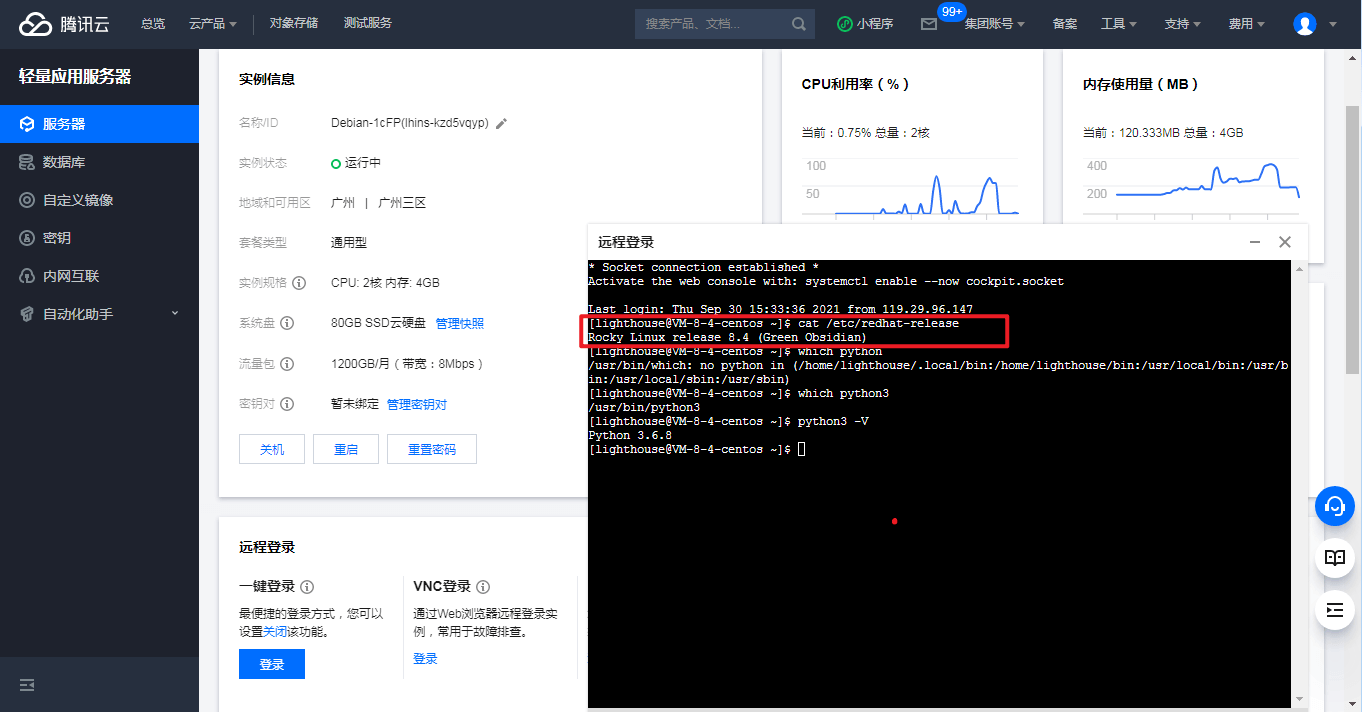Click the info icon beside 系统盘

pos(287,323)
